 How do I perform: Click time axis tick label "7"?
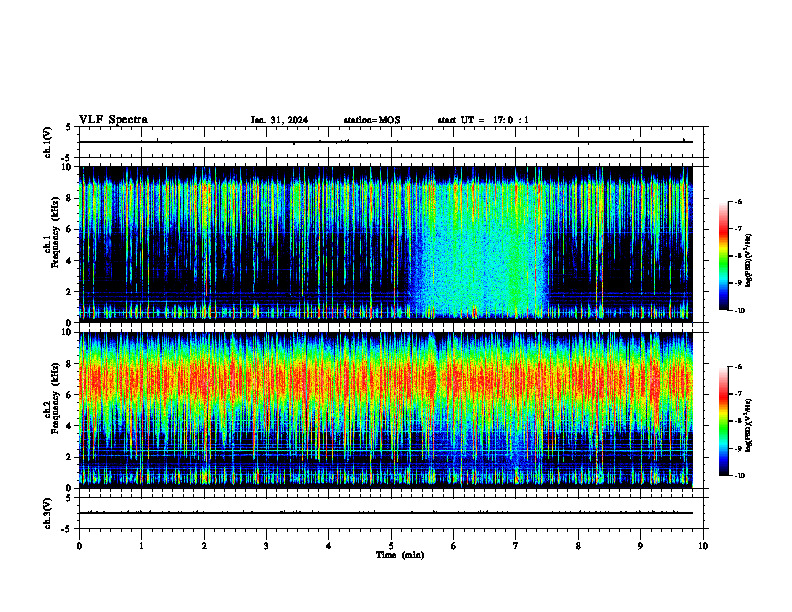tap(516, 546)
